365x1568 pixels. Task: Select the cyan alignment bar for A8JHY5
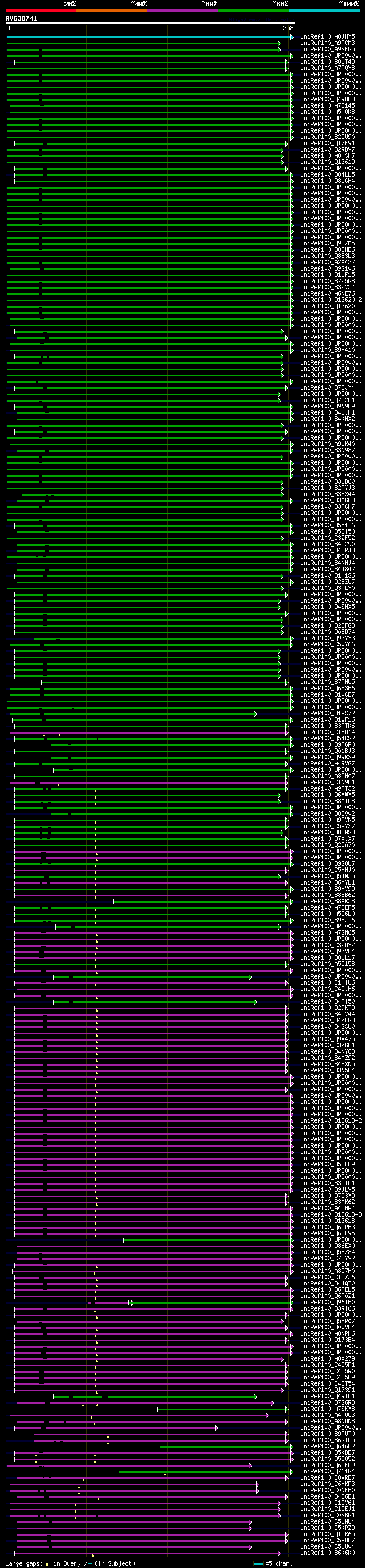click(x=150, y=37)
